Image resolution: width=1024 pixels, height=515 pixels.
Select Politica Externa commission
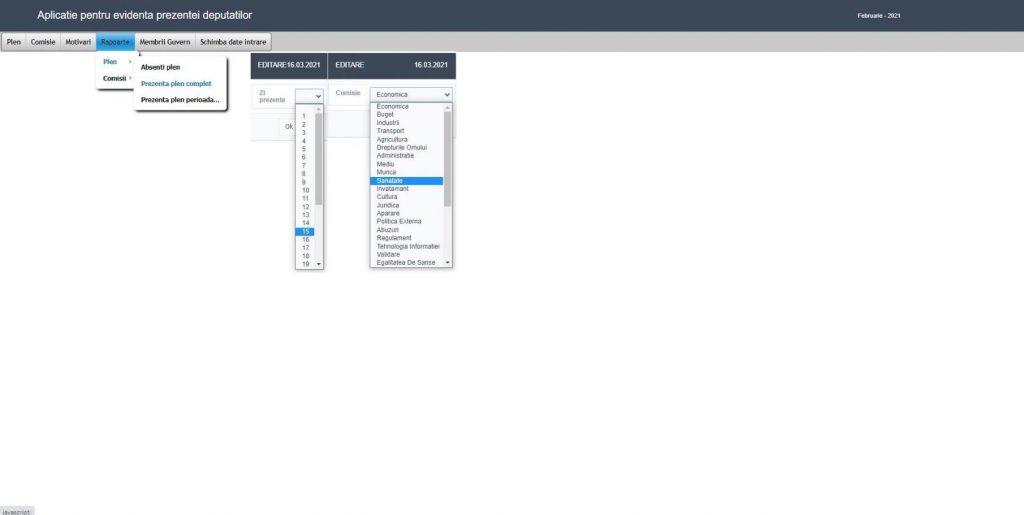(407, 221)
